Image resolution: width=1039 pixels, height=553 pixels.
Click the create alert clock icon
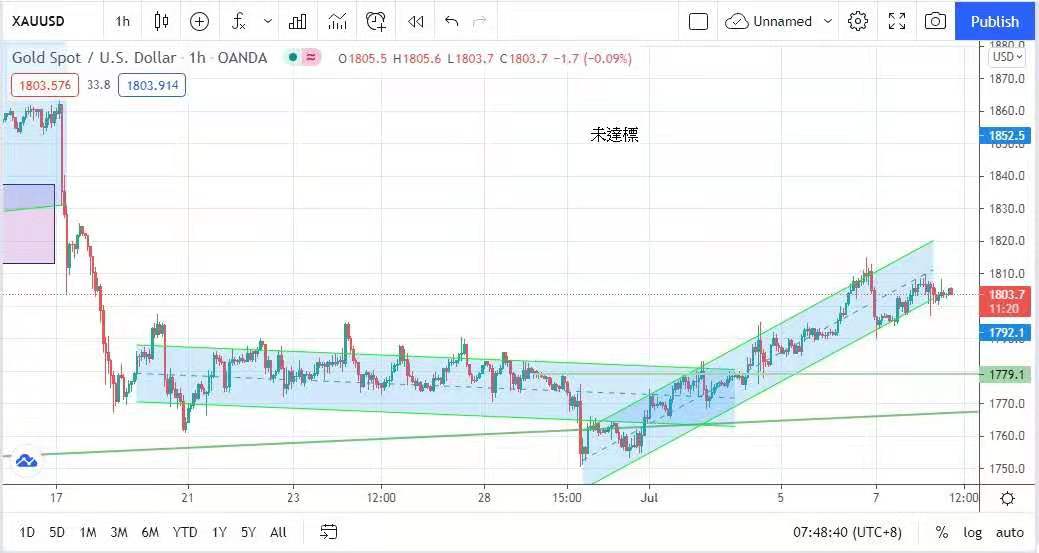(x=376, y=21)
